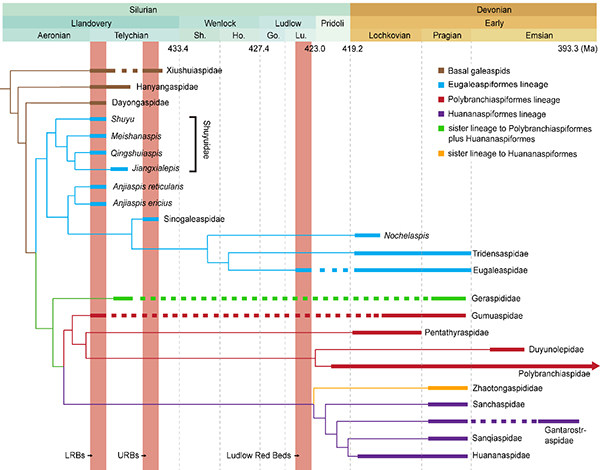Click the Polybranchiaspidae red arrow tip
This screenshot has height=470, width=600.
coord(594,366)
